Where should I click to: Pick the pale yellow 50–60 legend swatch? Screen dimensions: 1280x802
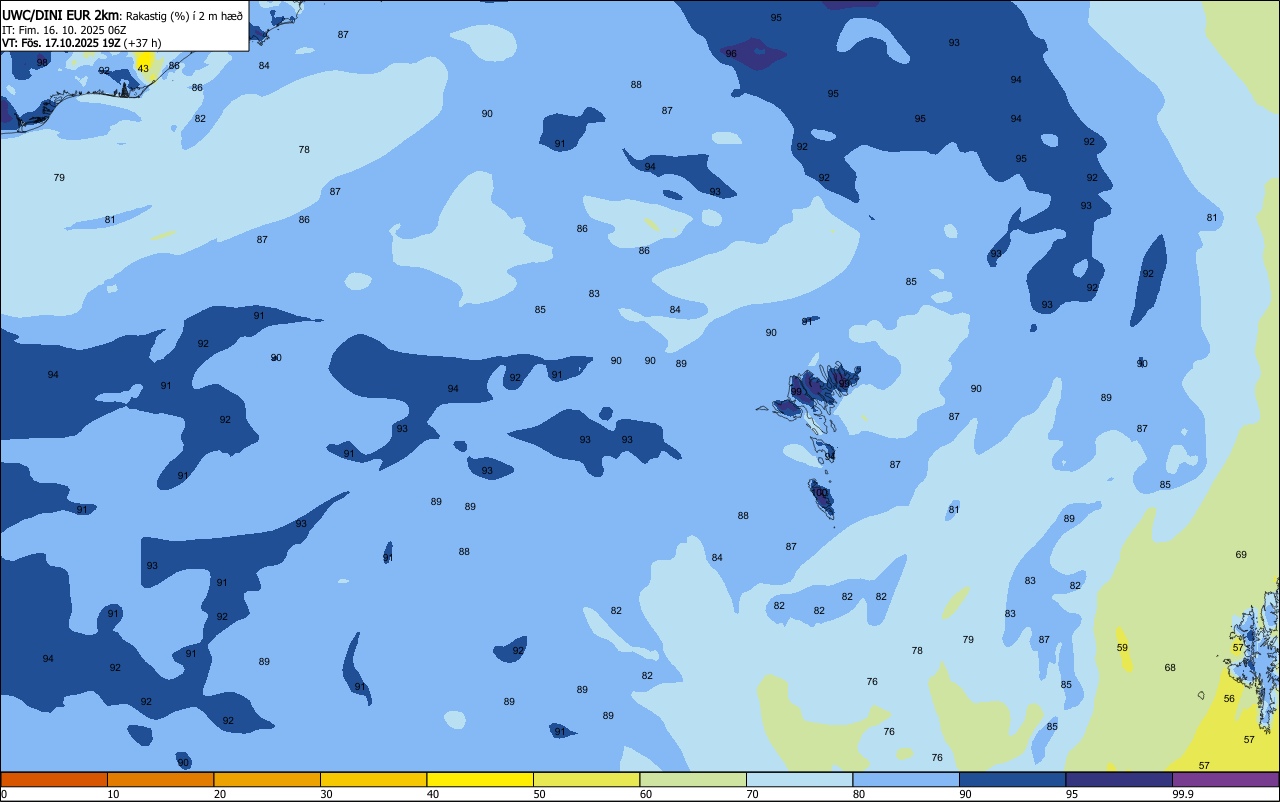[x=586, y=779]
